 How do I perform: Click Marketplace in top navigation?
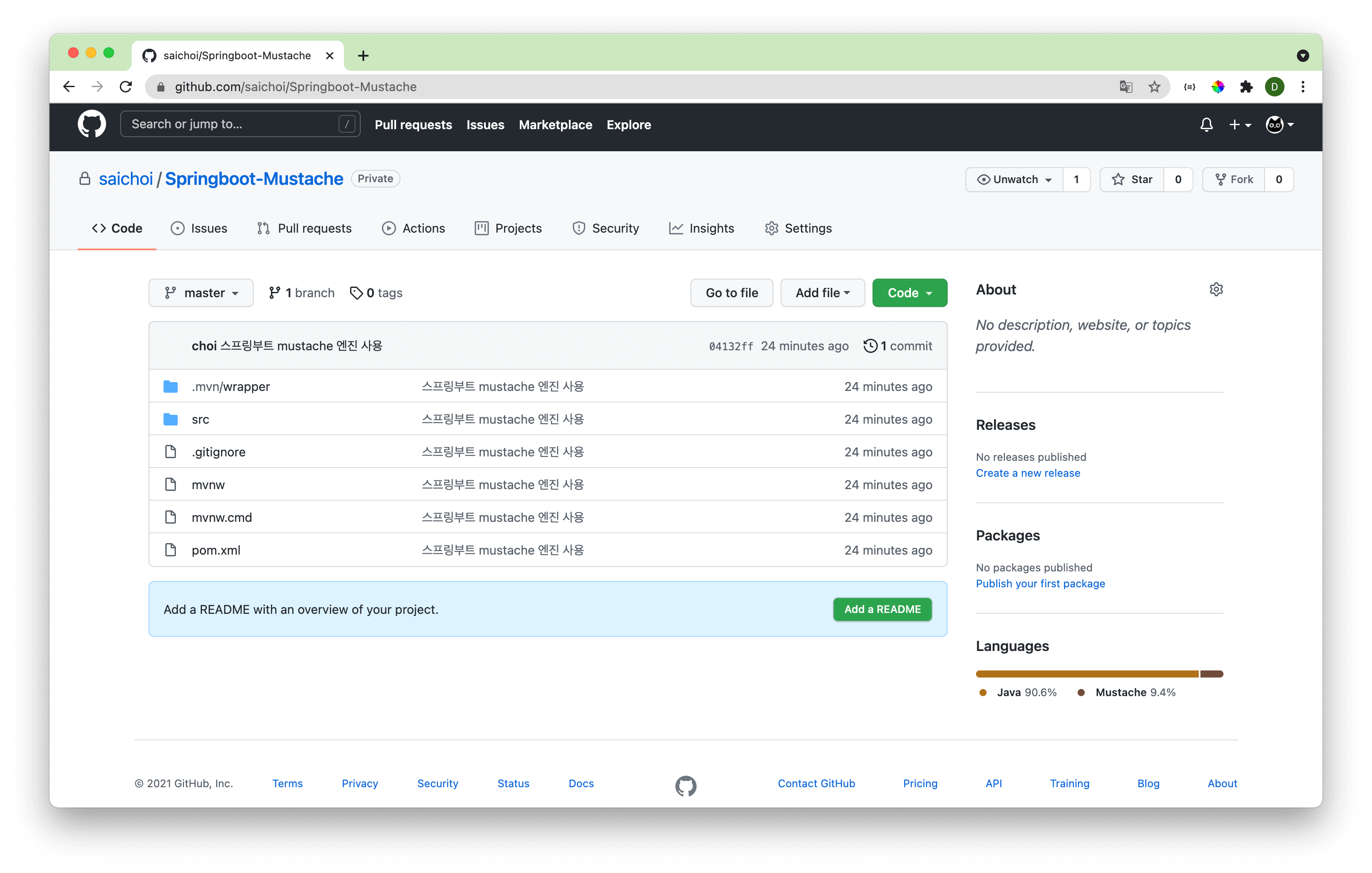coord(555,124)
